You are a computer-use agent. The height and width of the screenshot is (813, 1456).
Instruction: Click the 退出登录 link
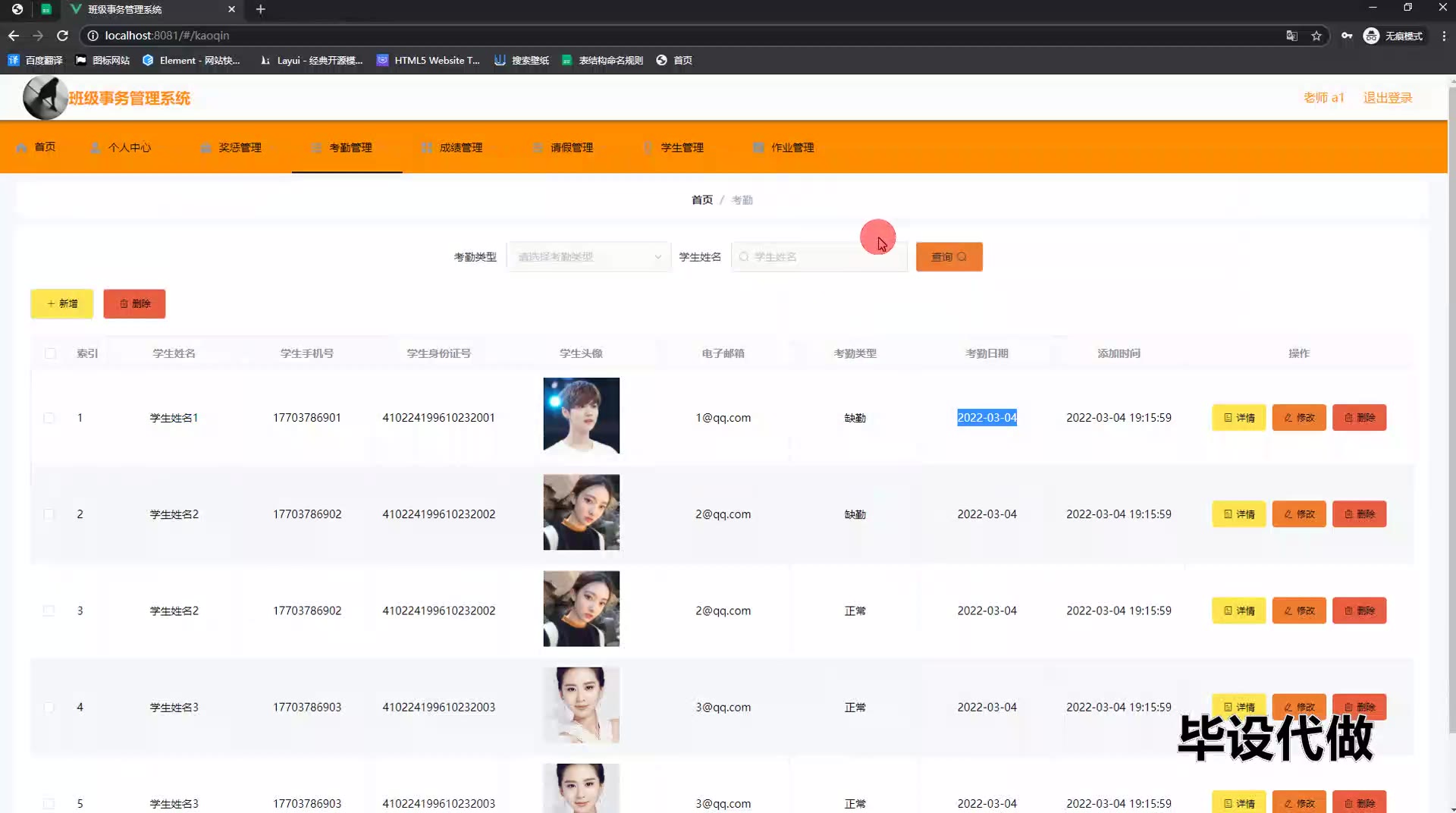coord(1388,98)
